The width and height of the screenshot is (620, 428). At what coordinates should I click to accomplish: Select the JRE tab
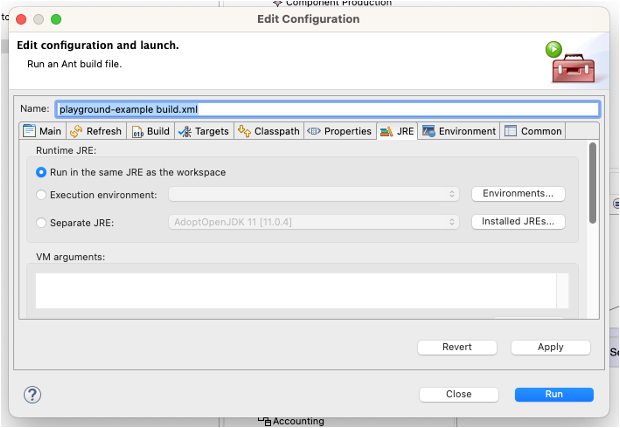397,131
